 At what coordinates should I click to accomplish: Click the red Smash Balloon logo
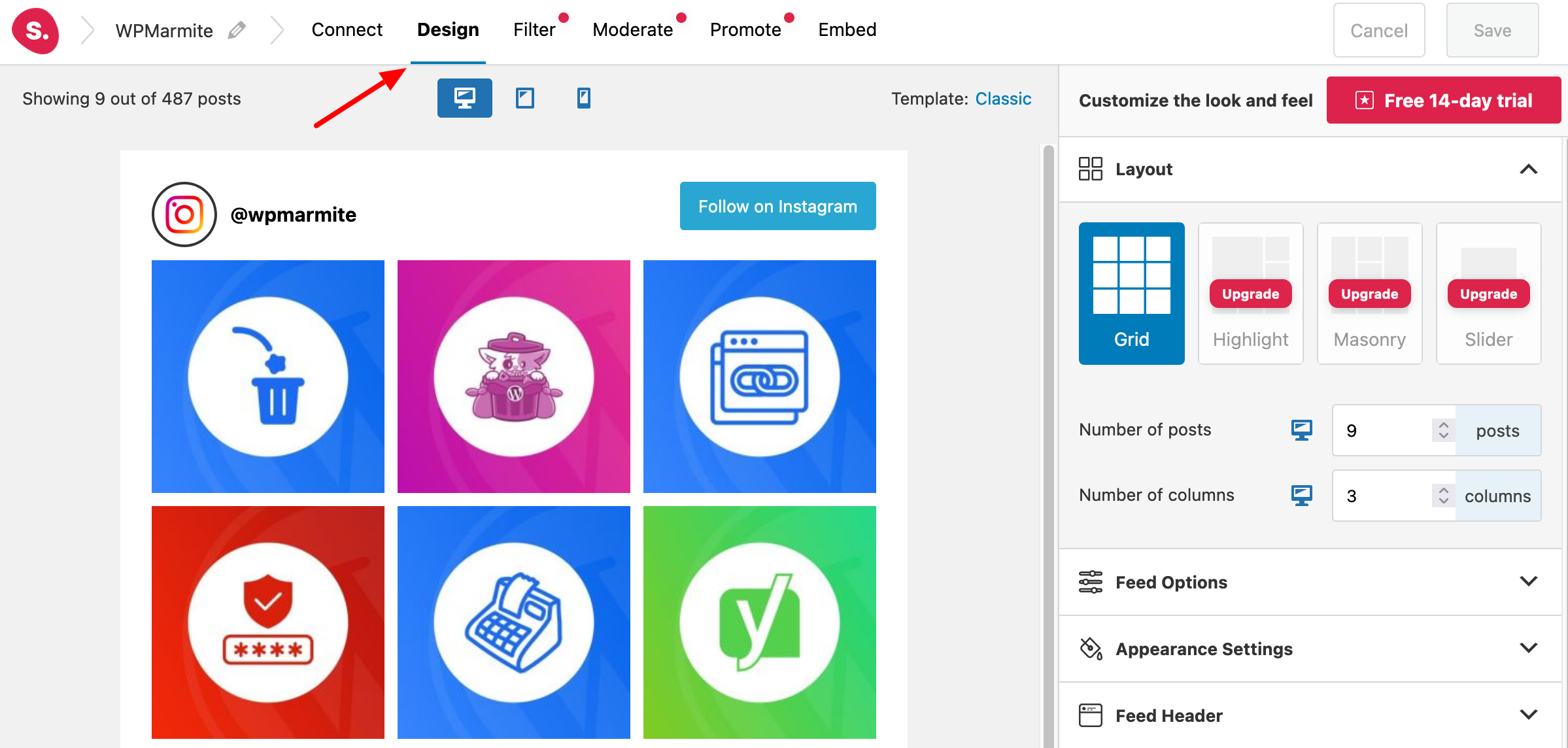[x=35, y=31]
